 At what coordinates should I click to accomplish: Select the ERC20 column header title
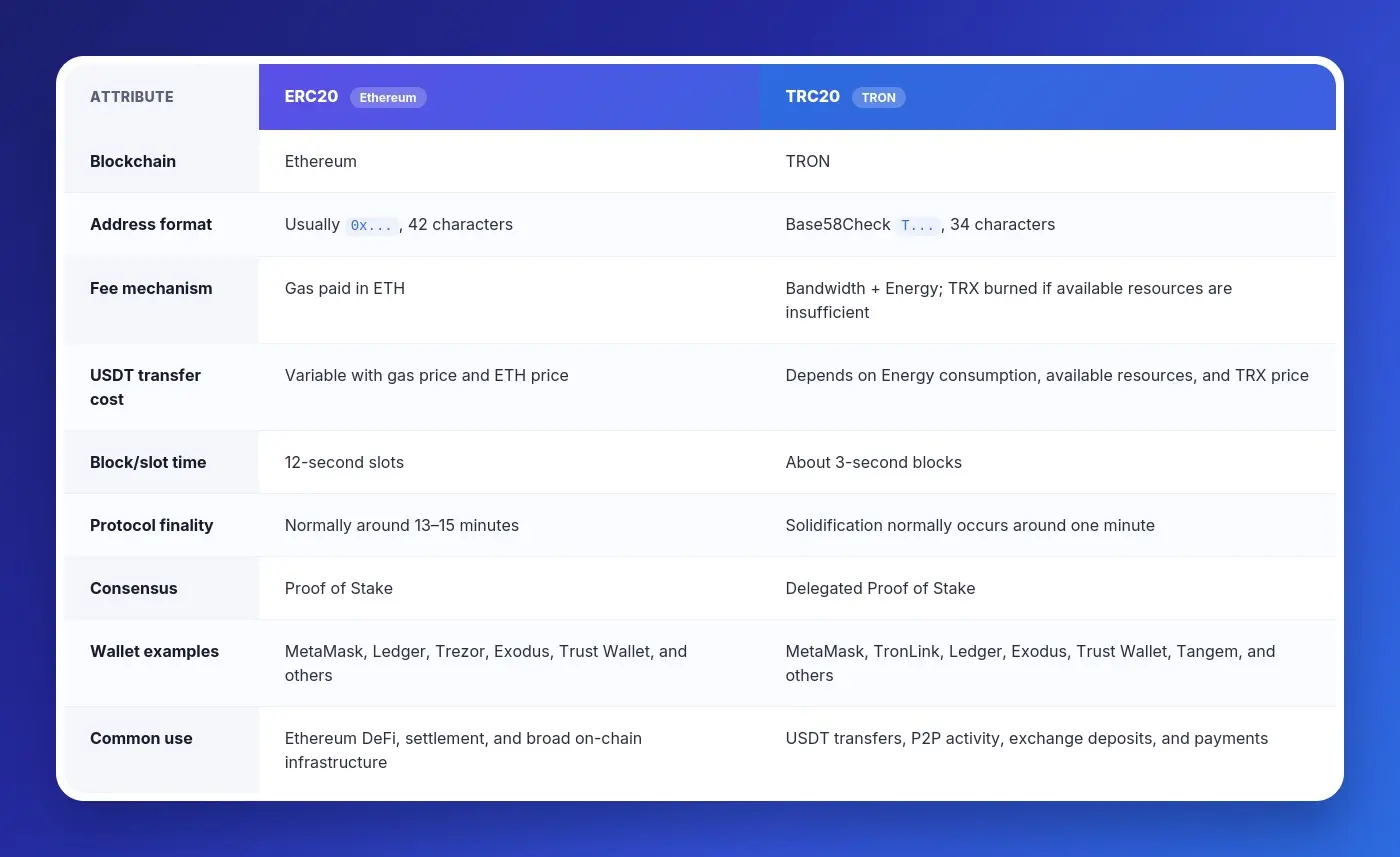tap(311, 97)
